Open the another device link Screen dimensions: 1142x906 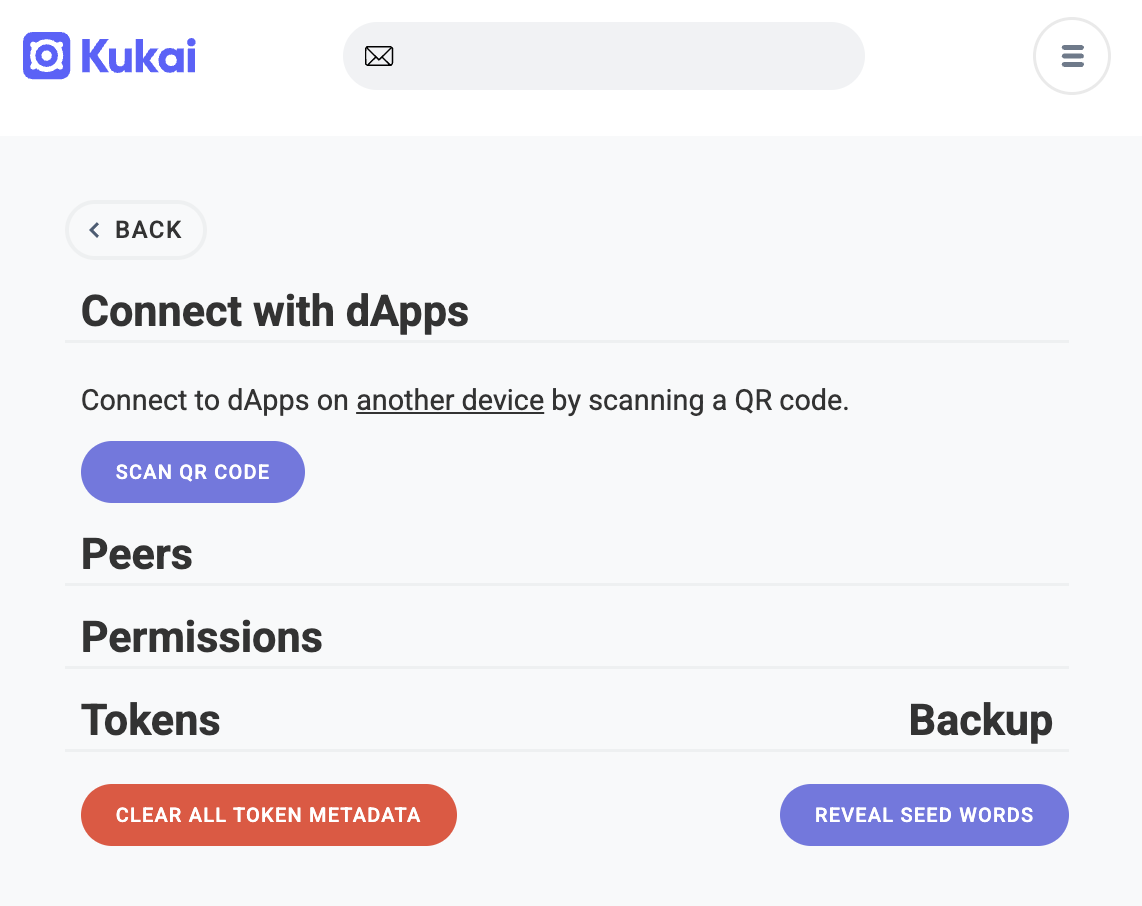coord(449,400)
